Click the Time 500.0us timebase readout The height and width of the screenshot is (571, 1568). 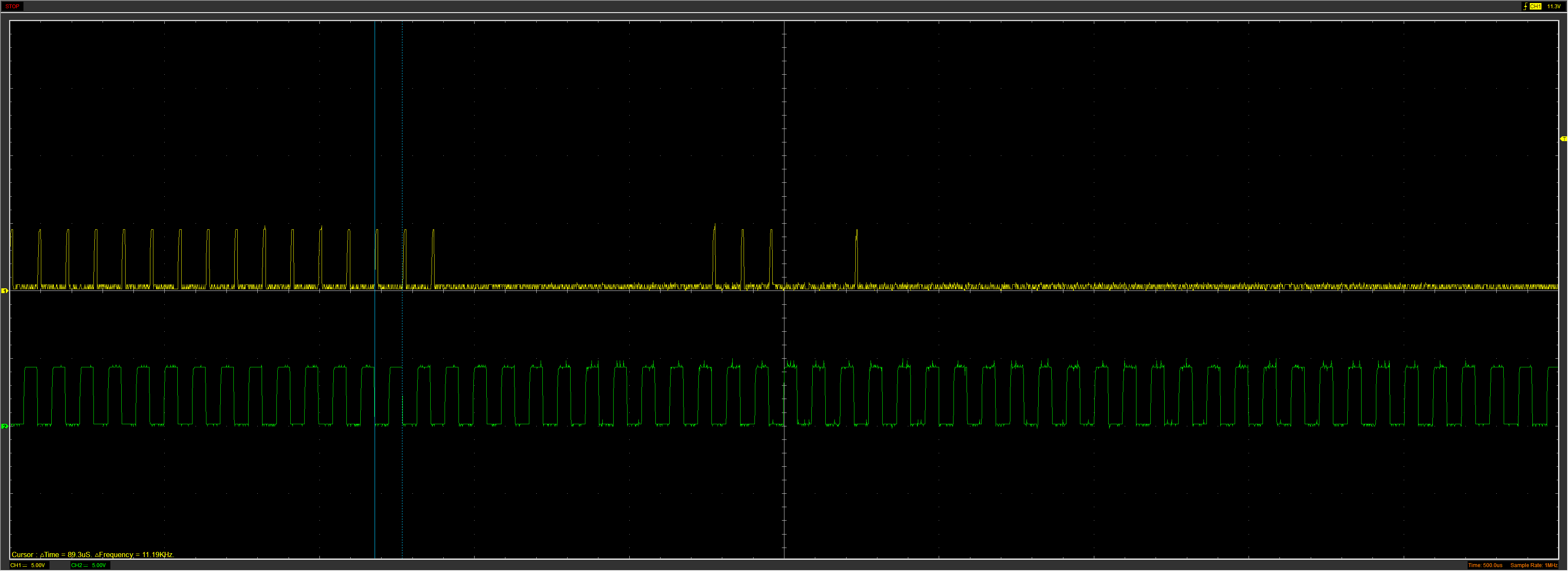(1485, 565)
